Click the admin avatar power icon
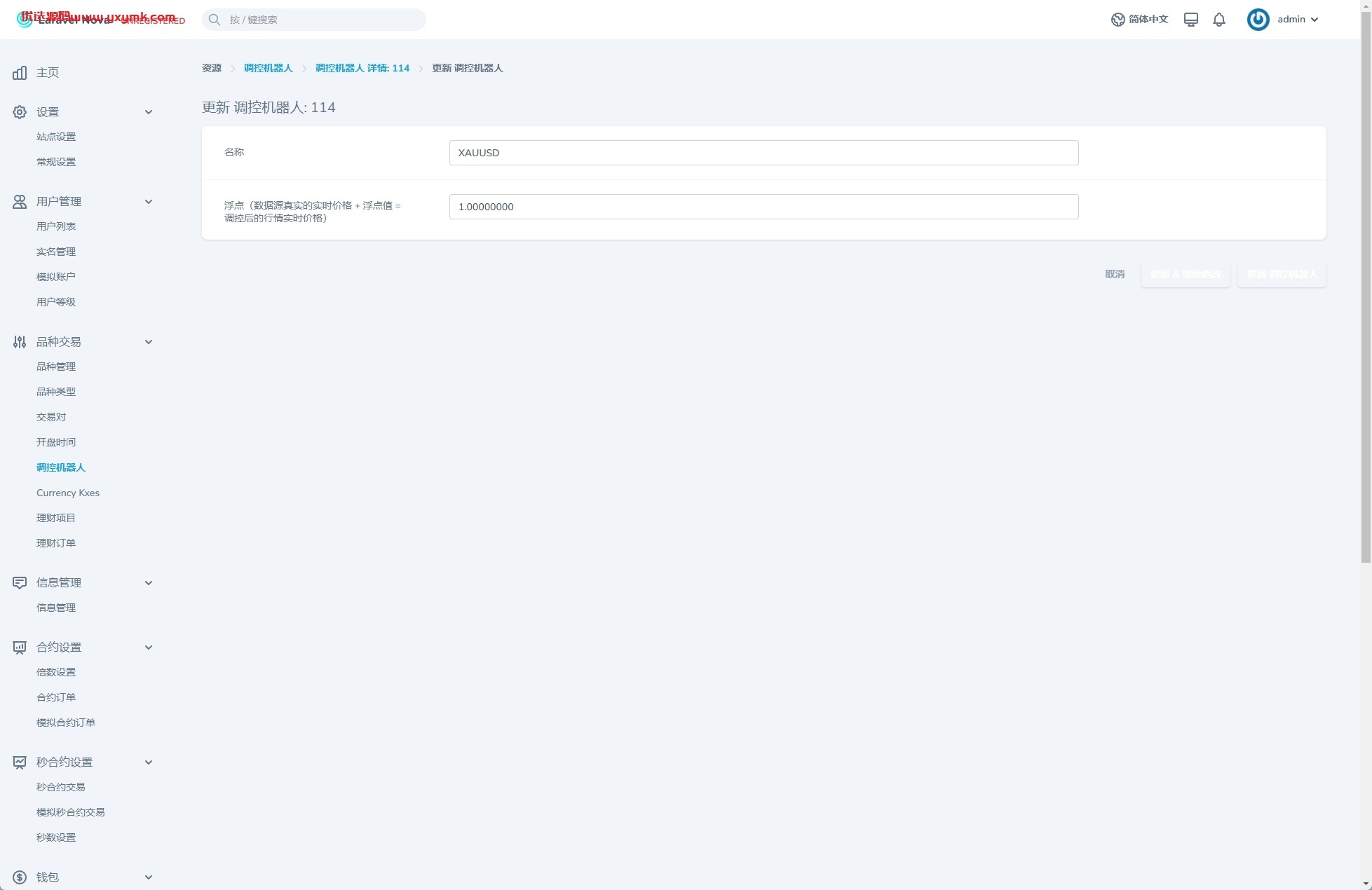 (x=1258, y=20)
